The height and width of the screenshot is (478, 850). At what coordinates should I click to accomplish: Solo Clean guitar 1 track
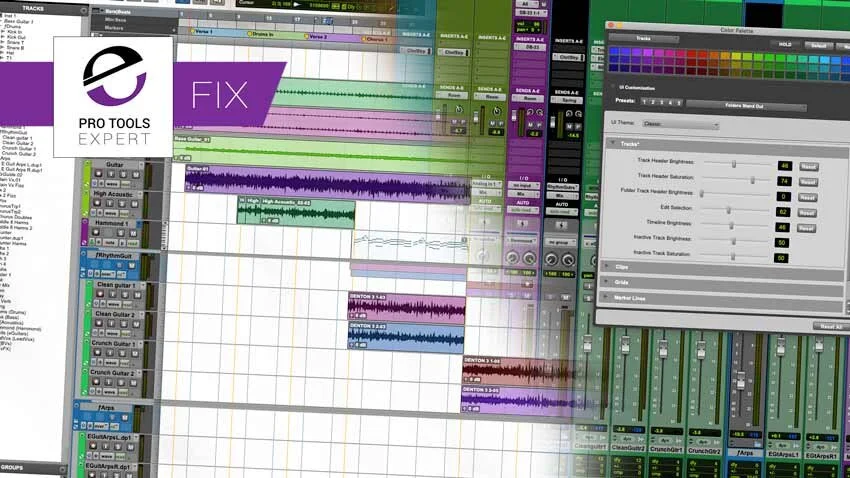pos(125,294)
